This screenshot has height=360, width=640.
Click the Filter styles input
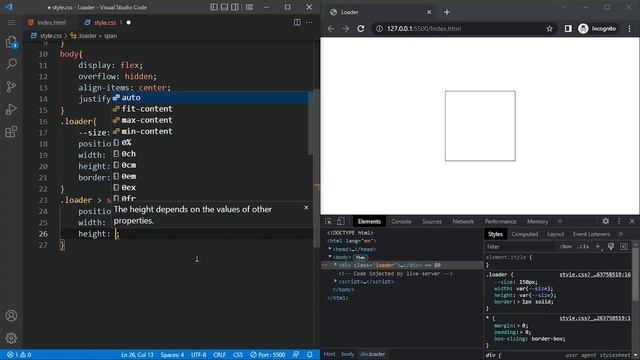point(520,247)
